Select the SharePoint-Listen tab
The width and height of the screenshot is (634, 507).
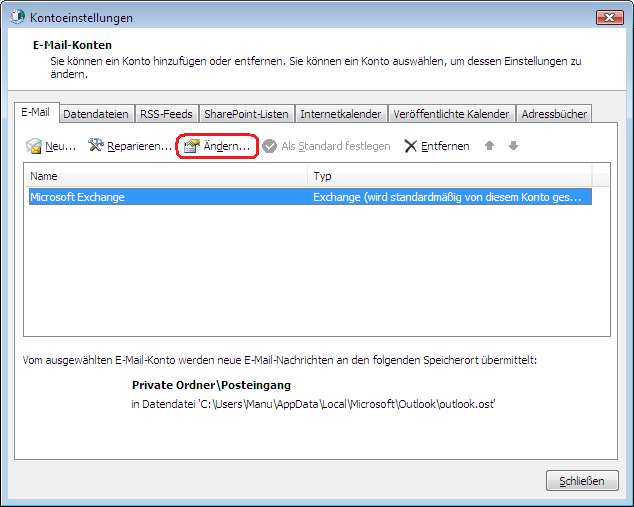tap(246, 114)
